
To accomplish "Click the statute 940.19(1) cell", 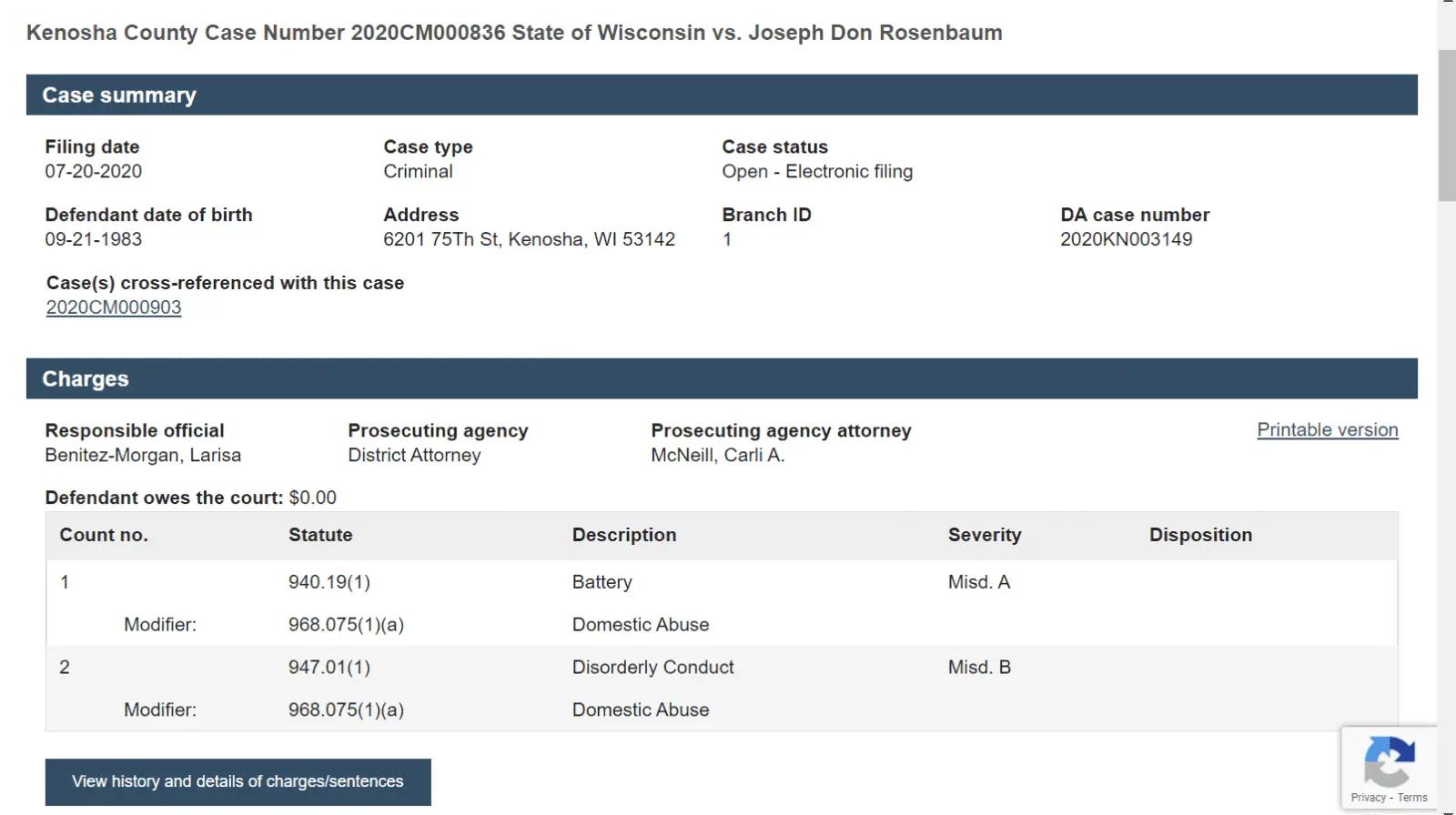I will point(329,582).
